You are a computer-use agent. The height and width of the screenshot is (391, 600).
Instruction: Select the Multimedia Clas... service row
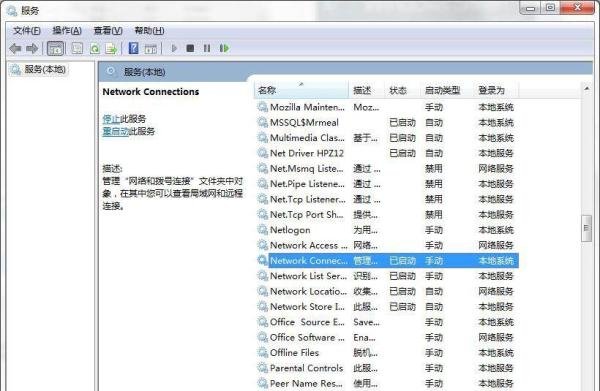pos(386,138)
